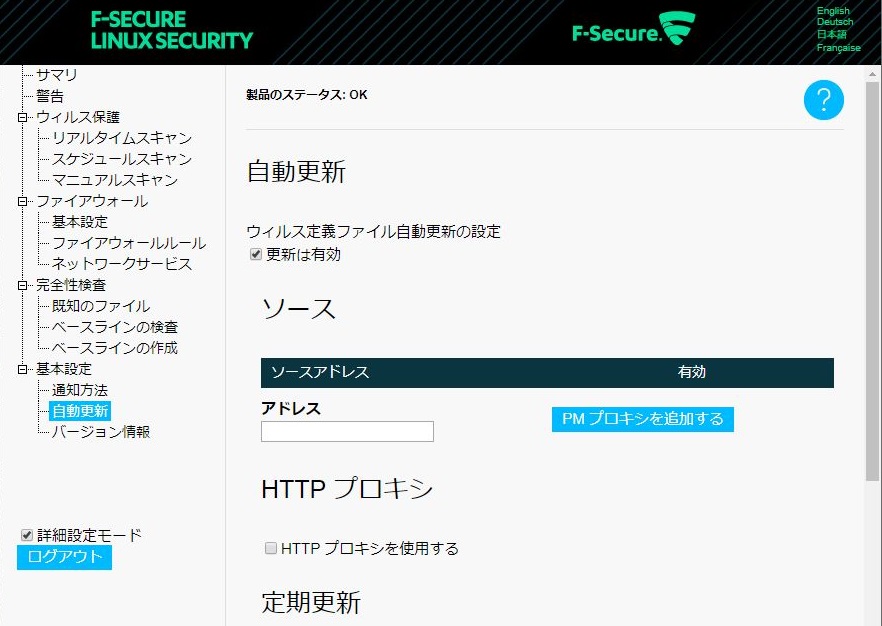Viewport: 882px width, 626px height.
Task: Click the vertical scrollbar thumb
Action: pos(872,281)
